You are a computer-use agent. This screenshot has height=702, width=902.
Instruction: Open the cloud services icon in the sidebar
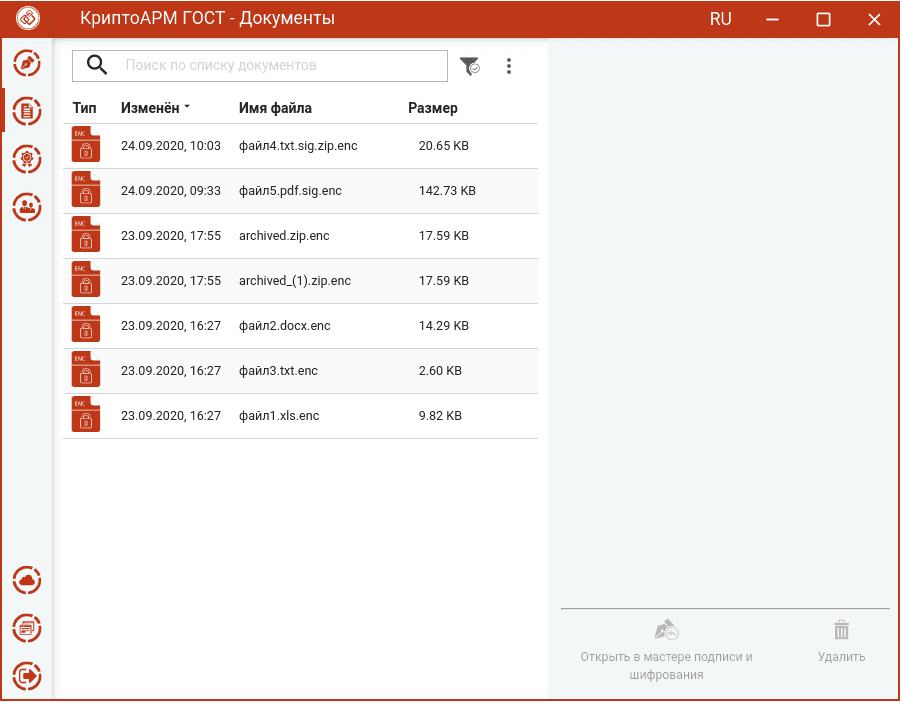tap(27, 581)
